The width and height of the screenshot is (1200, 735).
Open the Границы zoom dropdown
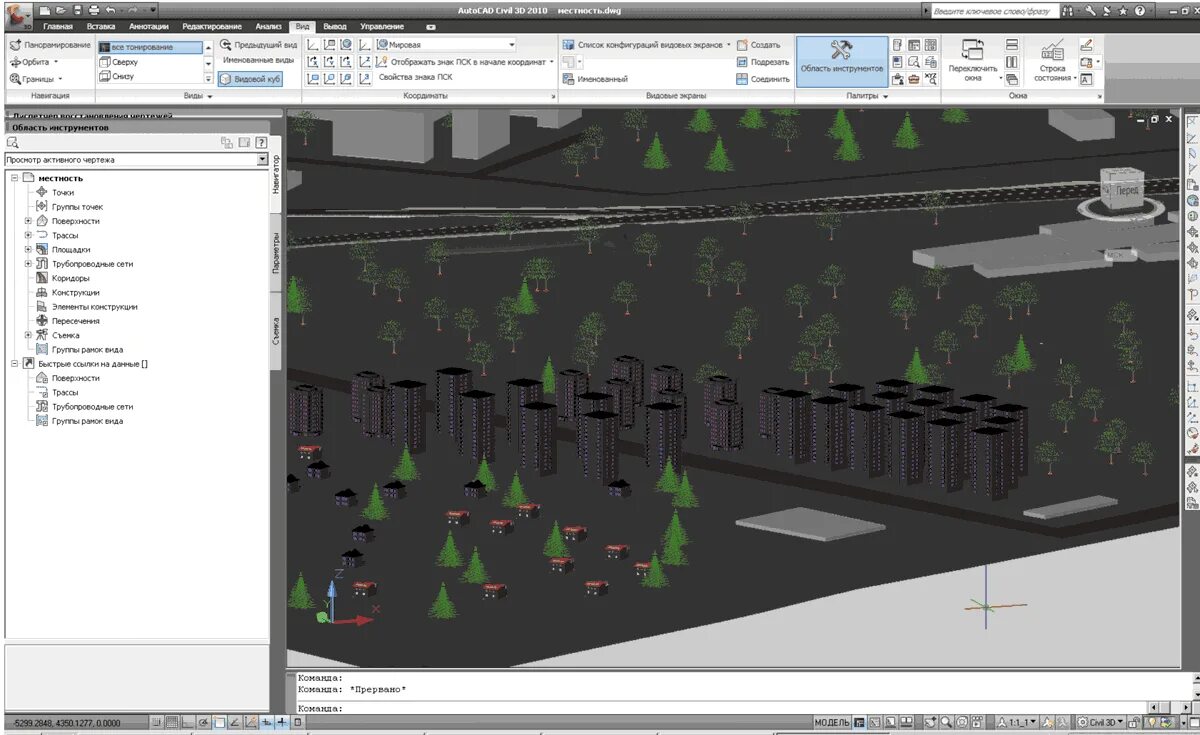coord(60,78)
